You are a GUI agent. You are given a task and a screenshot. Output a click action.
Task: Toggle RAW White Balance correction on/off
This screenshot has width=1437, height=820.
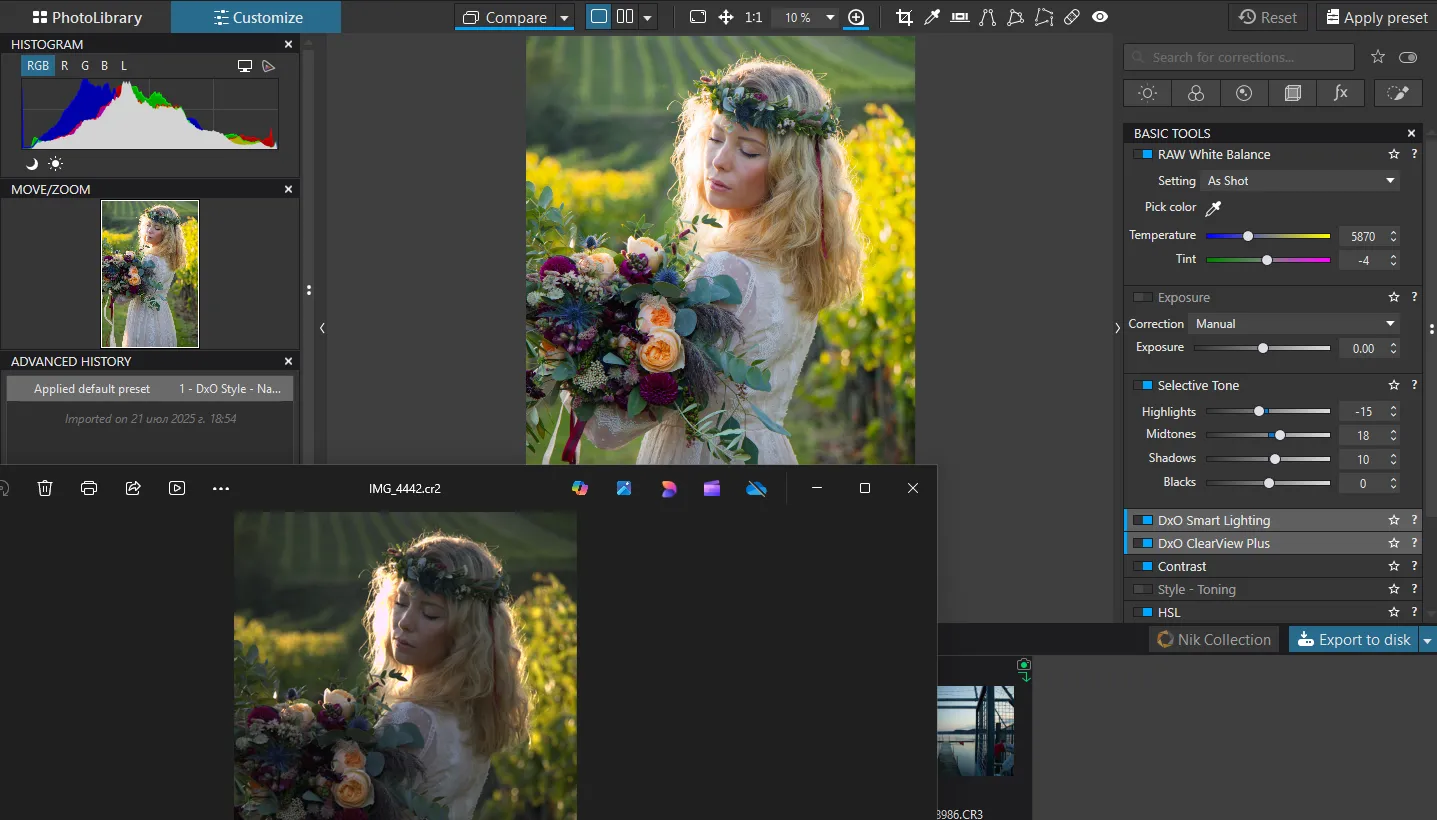tap(1142, 155)
